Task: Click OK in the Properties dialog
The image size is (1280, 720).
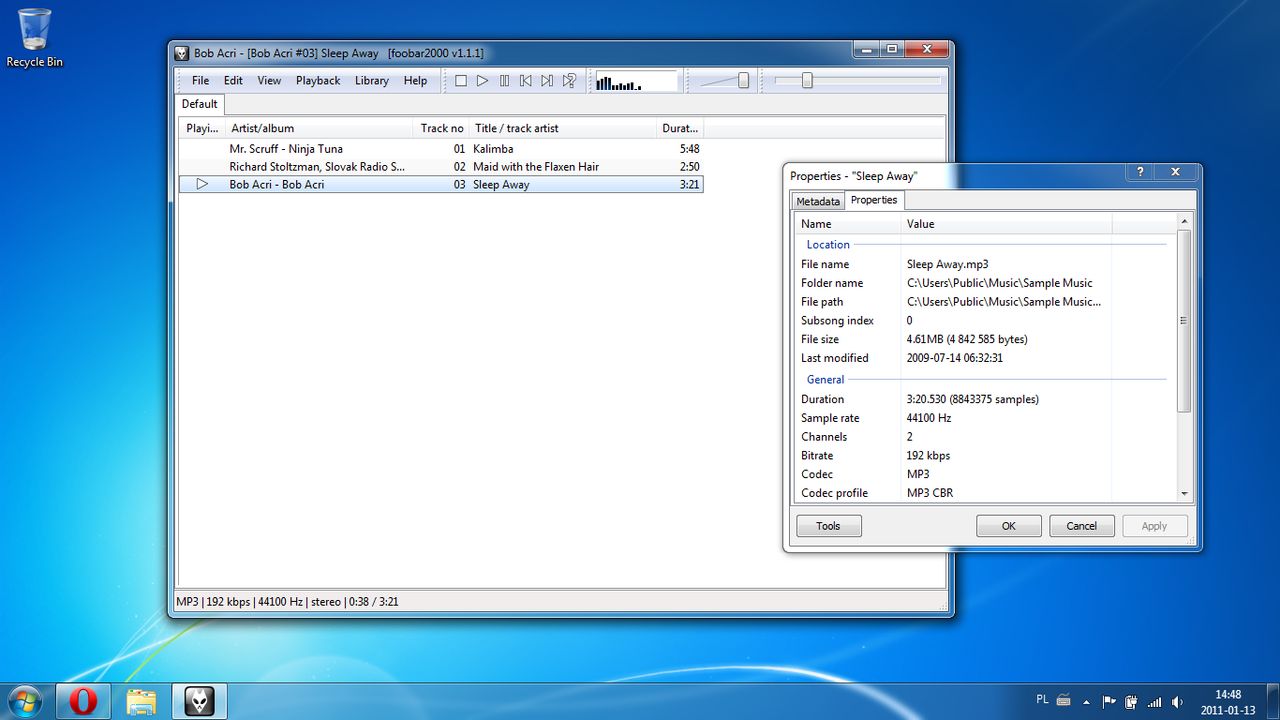Action: pyautogui.click(x=1008, y=526)
